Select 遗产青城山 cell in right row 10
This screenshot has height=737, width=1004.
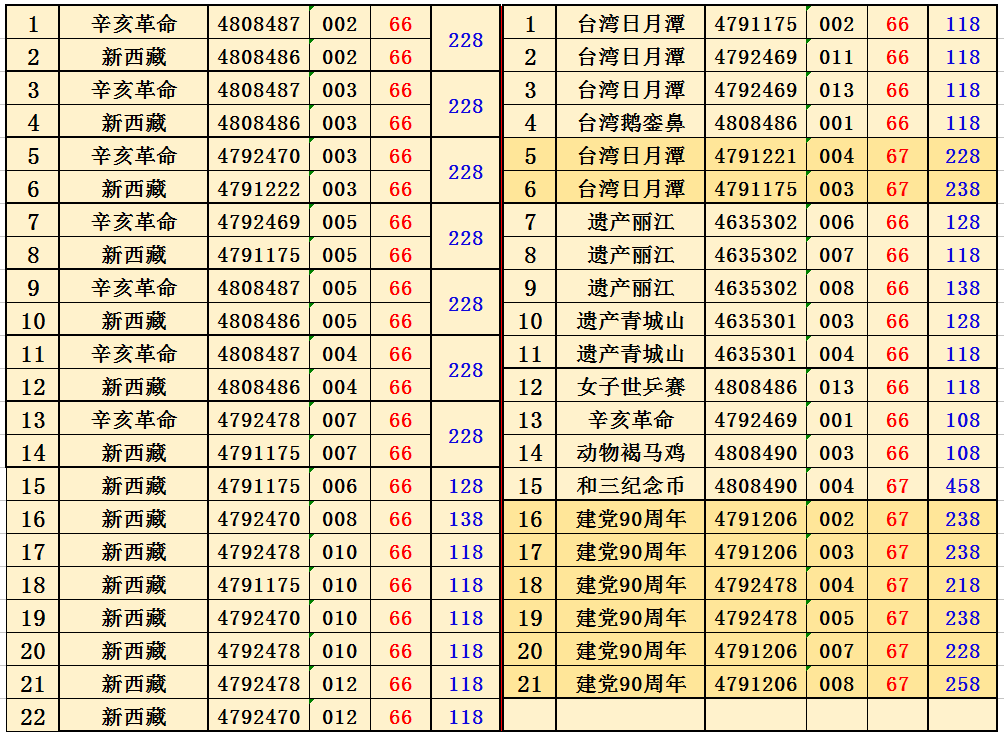click(631, 321)
